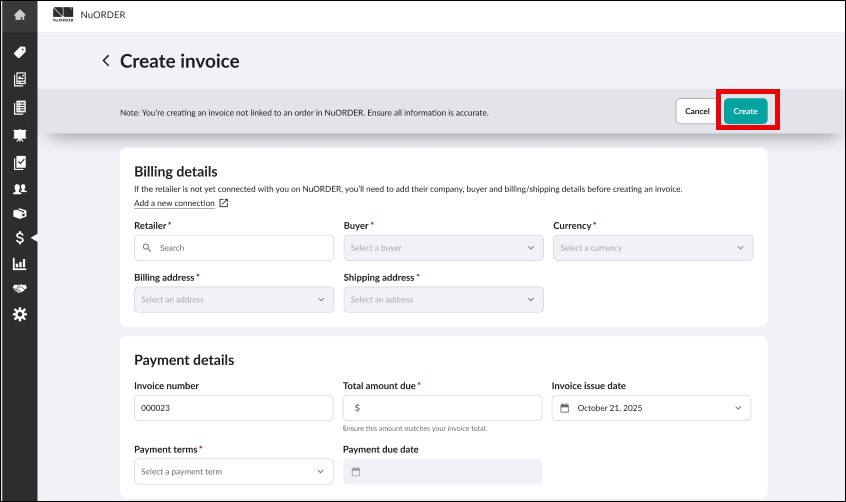Open the handshake icon in sidebar
The image size is (846, 502).
19,289
